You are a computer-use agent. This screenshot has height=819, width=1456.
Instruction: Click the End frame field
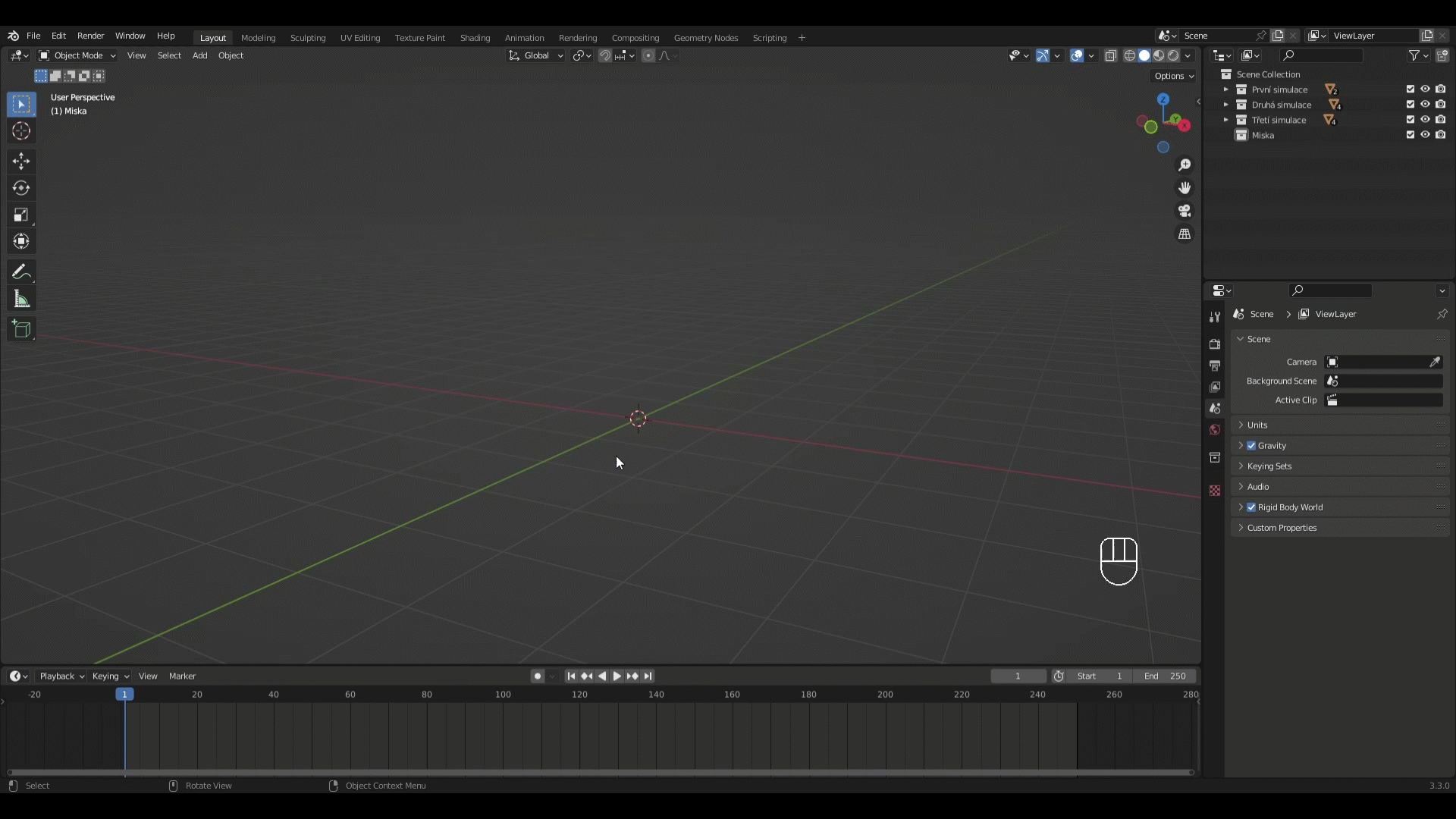(1165, 676)
